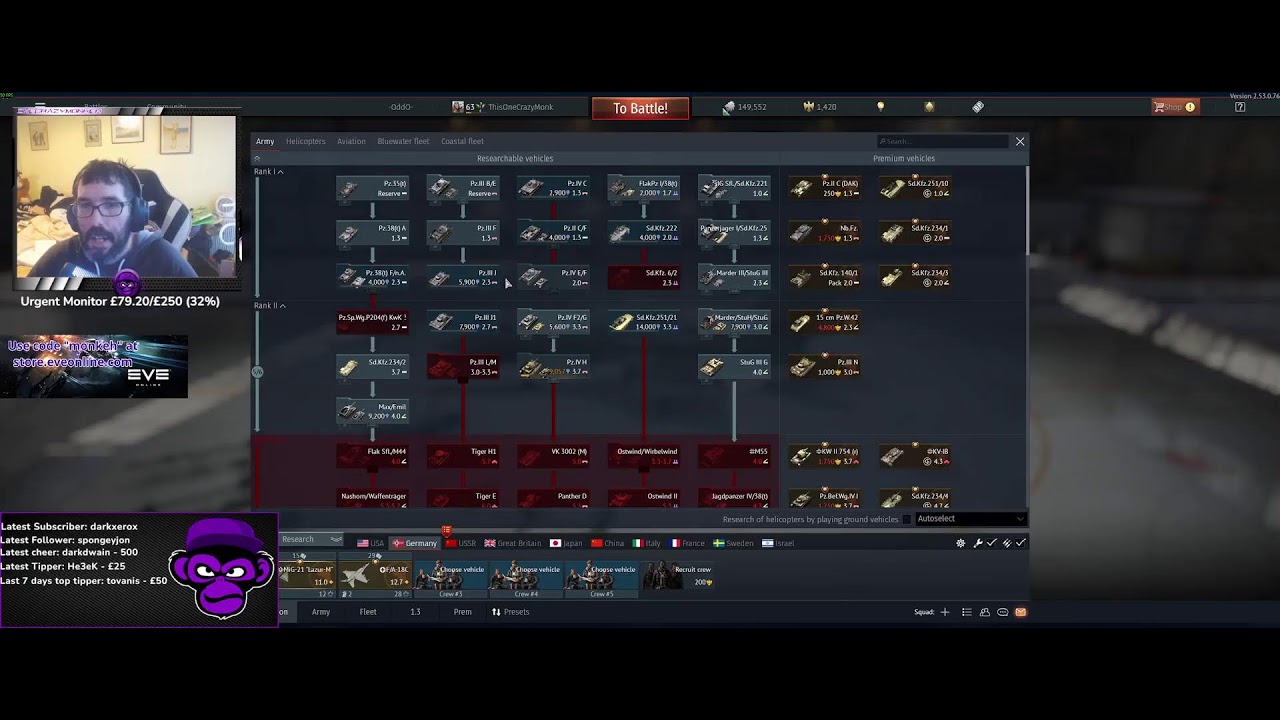Screen dimensions: 1280x720
Task: Select the Great Britain nation tab
Action: pos(513,543)
